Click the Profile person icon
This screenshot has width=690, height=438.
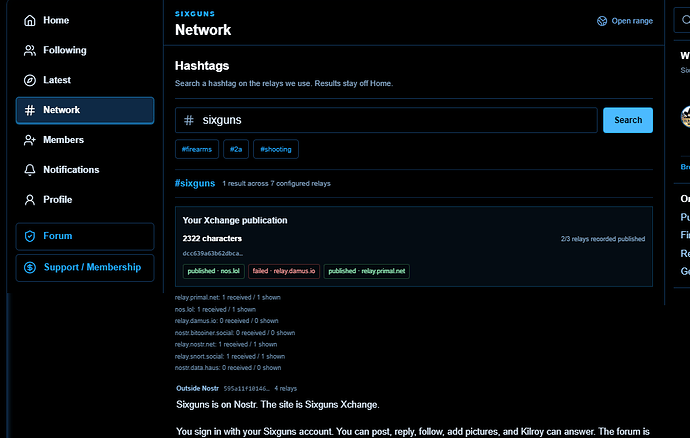[x=29, y=200]
